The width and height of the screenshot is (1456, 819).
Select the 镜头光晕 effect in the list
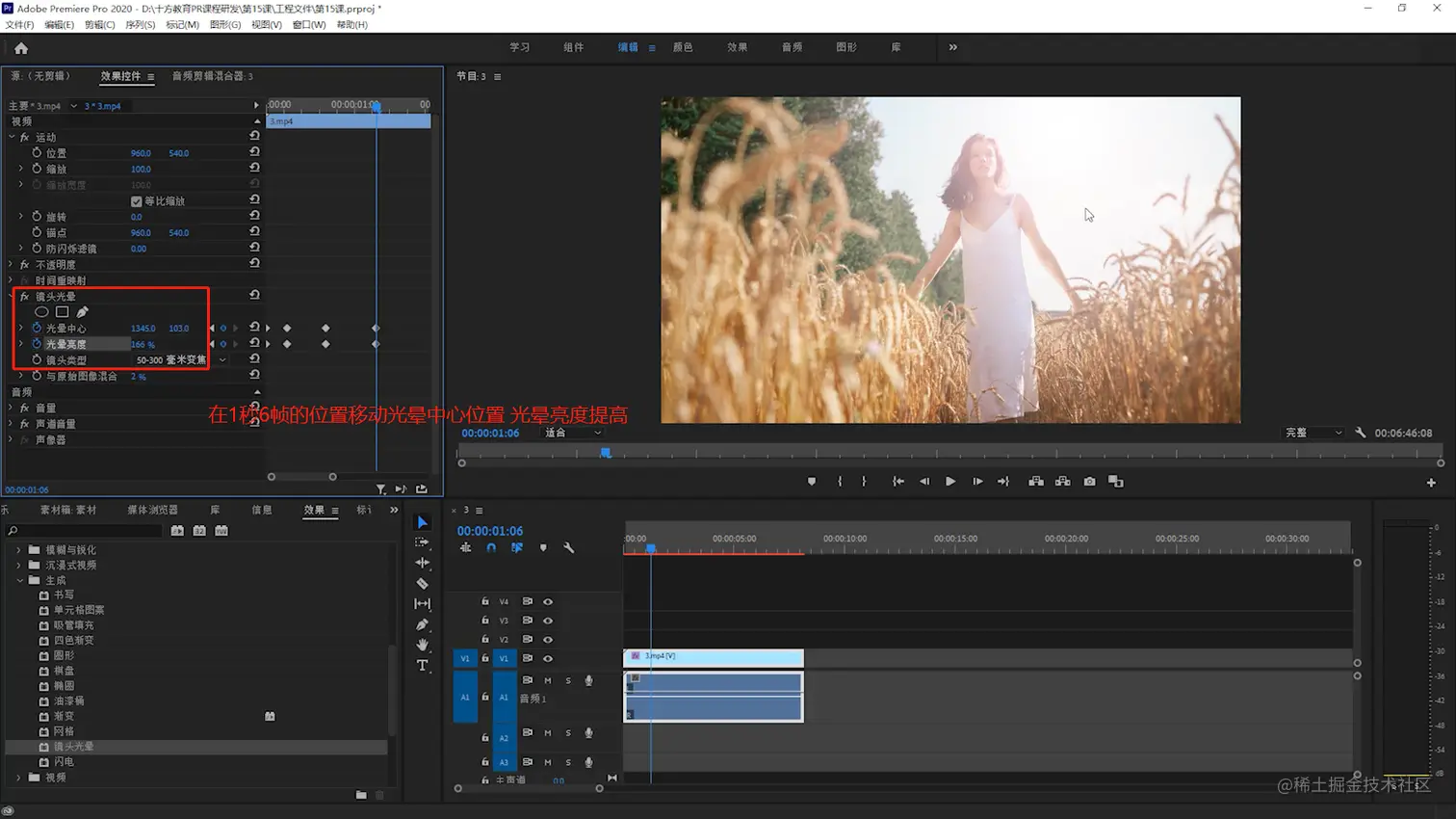[73, 747]
